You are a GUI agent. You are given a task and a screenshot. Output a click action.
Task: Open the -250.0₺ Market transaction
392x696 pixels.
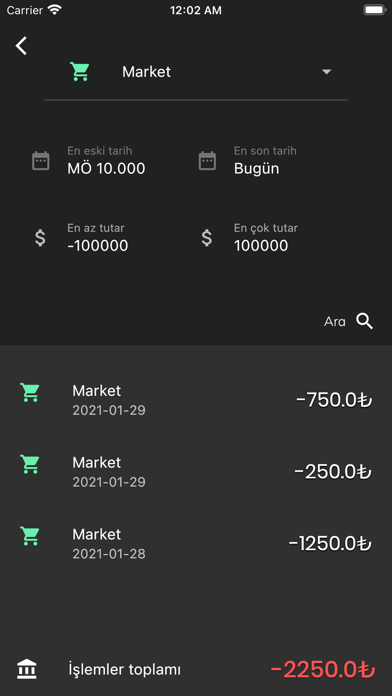[x=196, y=471]
